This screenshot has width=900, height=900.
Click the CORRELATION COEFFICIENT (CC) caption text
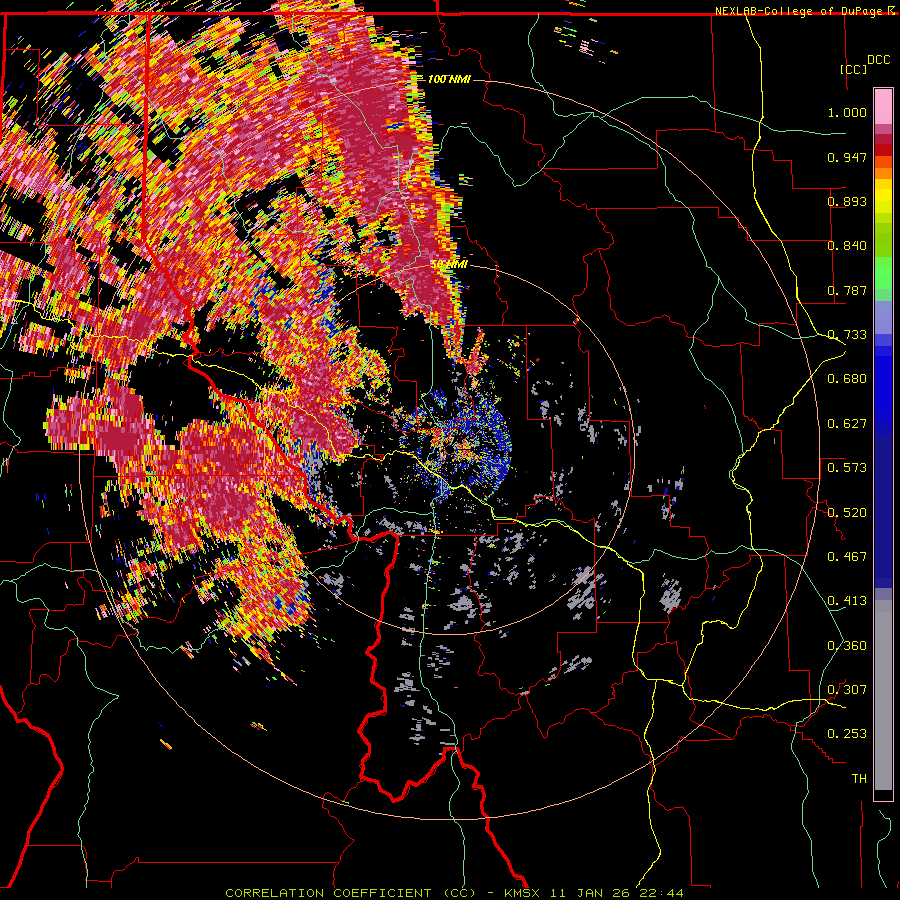click(350, 893)
